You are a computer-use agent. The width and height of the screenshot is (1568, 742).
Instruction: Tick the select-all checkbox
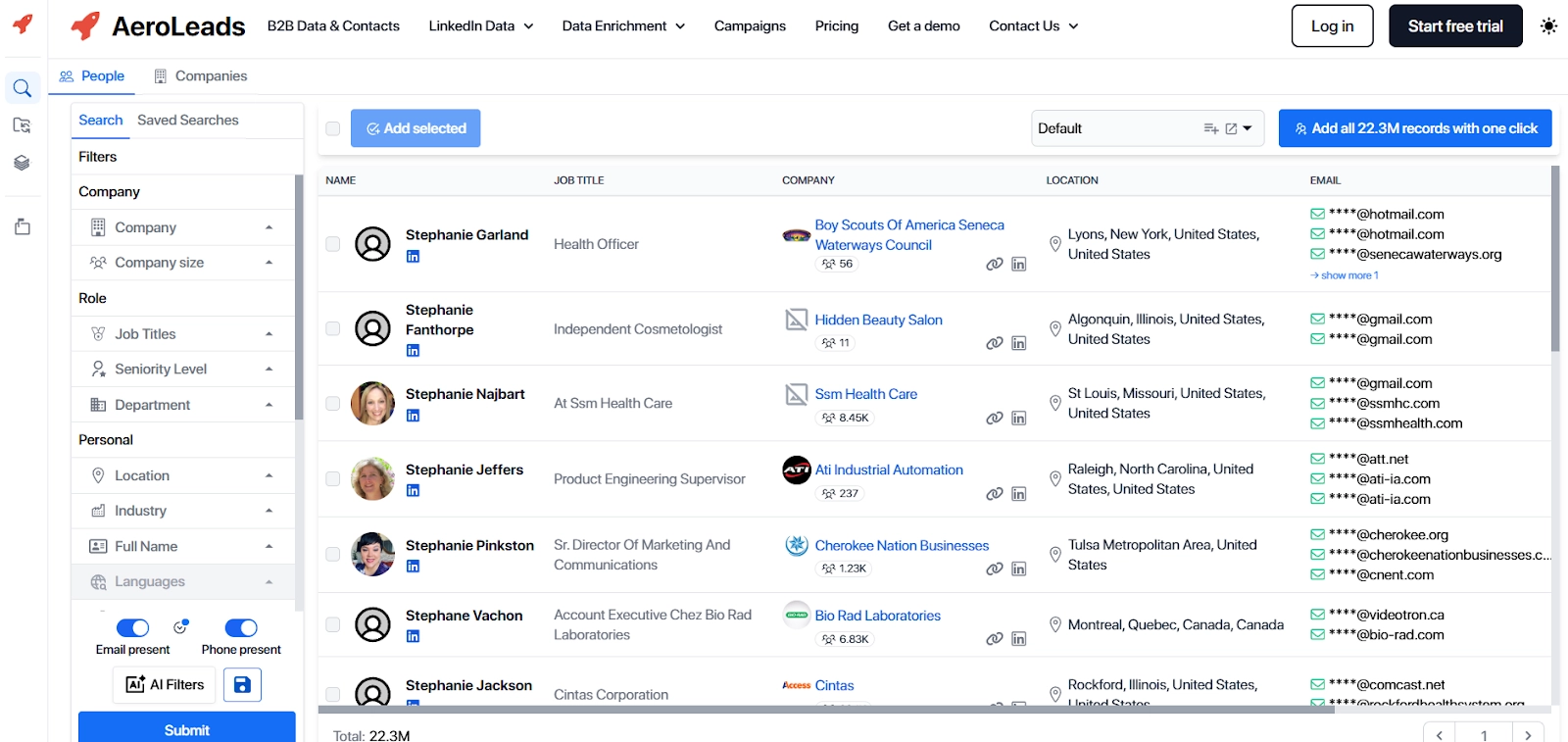pos(333,128)
